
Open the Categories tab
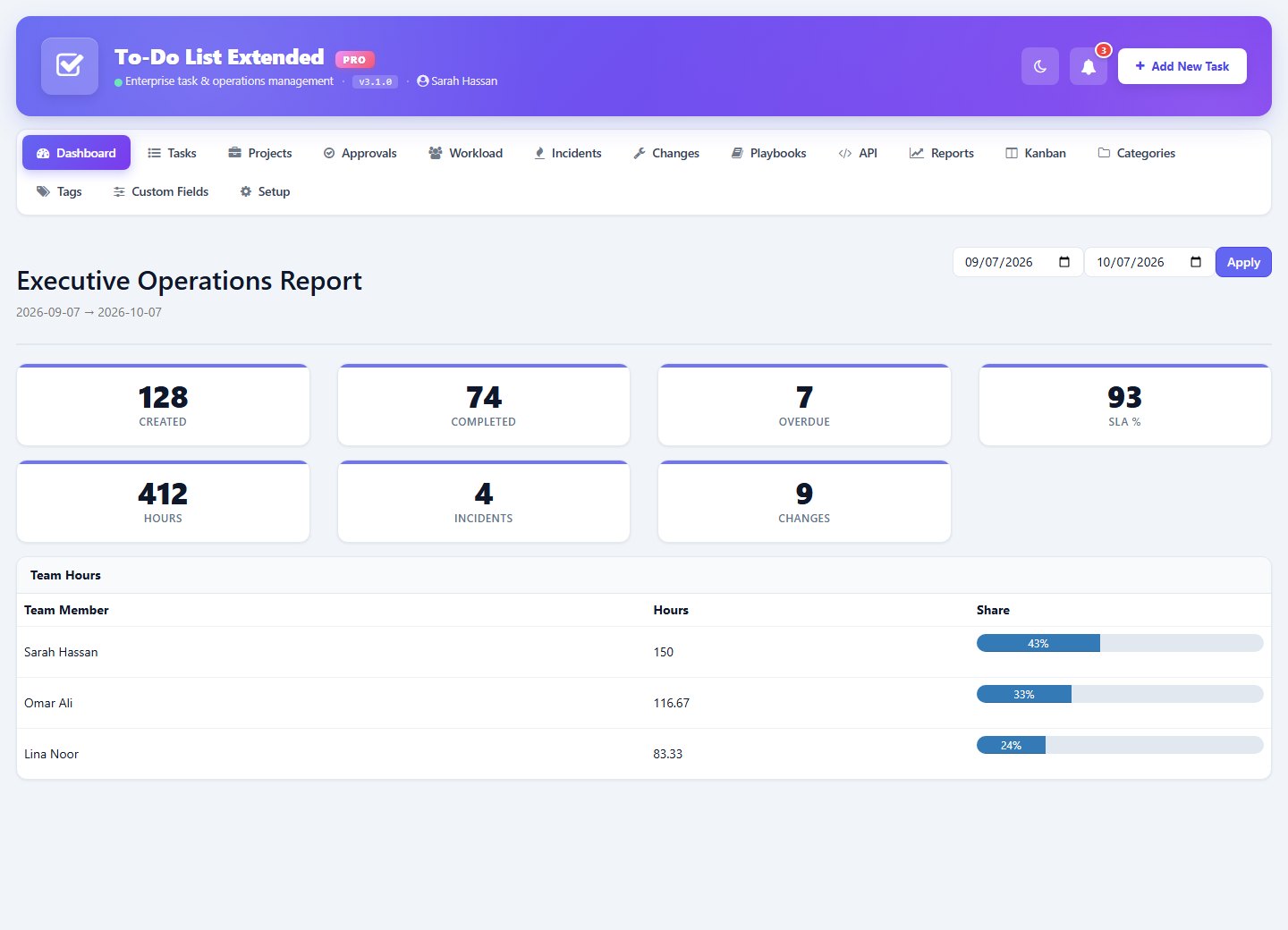tap(1137, 153)
